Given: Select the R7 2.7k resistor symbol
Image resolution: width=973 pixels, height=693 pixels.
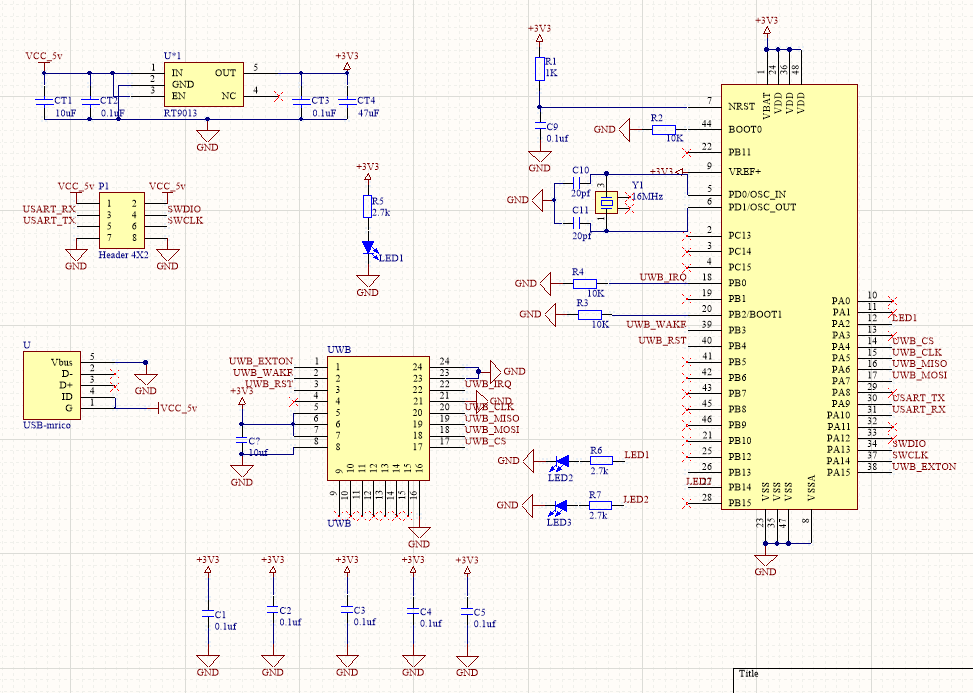Looking at the screenshot, I should tap(600, 505).
